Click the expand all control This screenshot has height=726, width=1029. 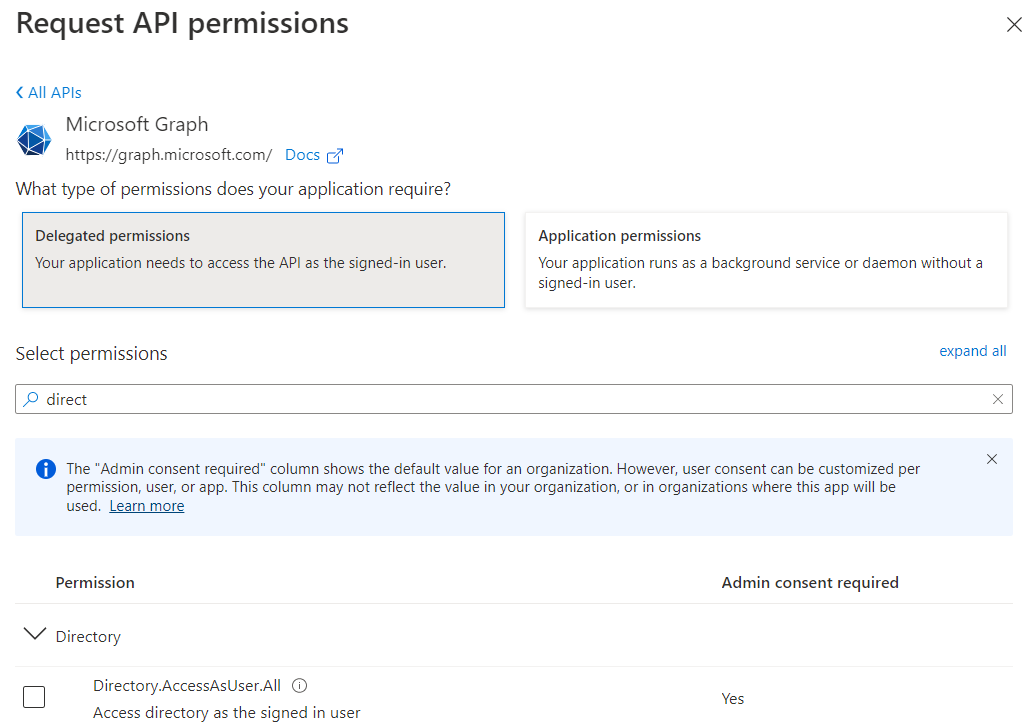point(972,351)
